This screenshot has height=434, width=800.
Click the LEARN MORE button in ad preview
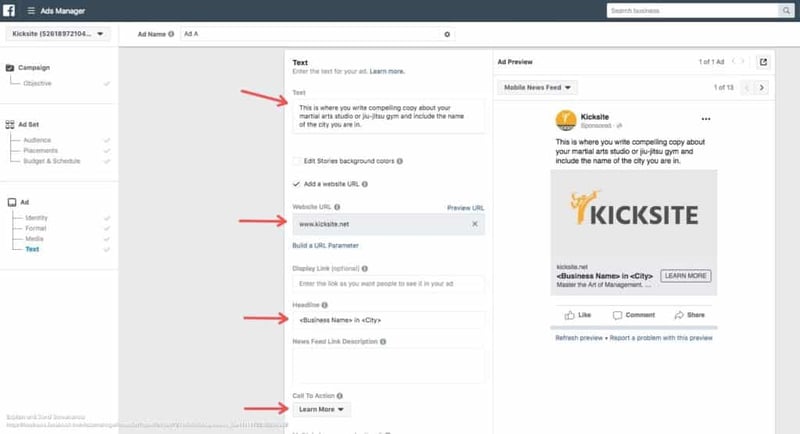point(686,276)
